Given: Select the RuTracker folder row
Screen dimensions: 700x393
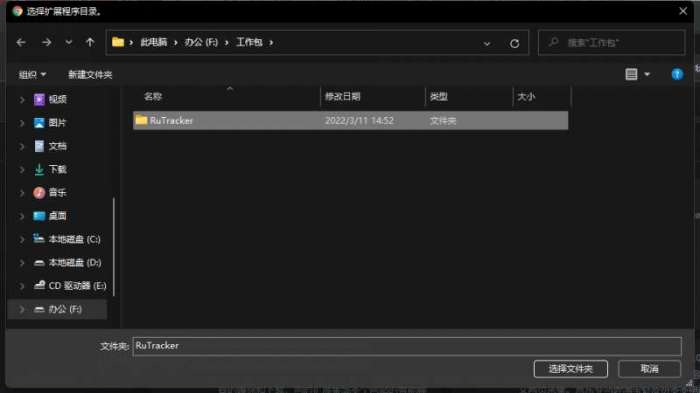Looking at the screenshot, I should (x=350, y=121).
